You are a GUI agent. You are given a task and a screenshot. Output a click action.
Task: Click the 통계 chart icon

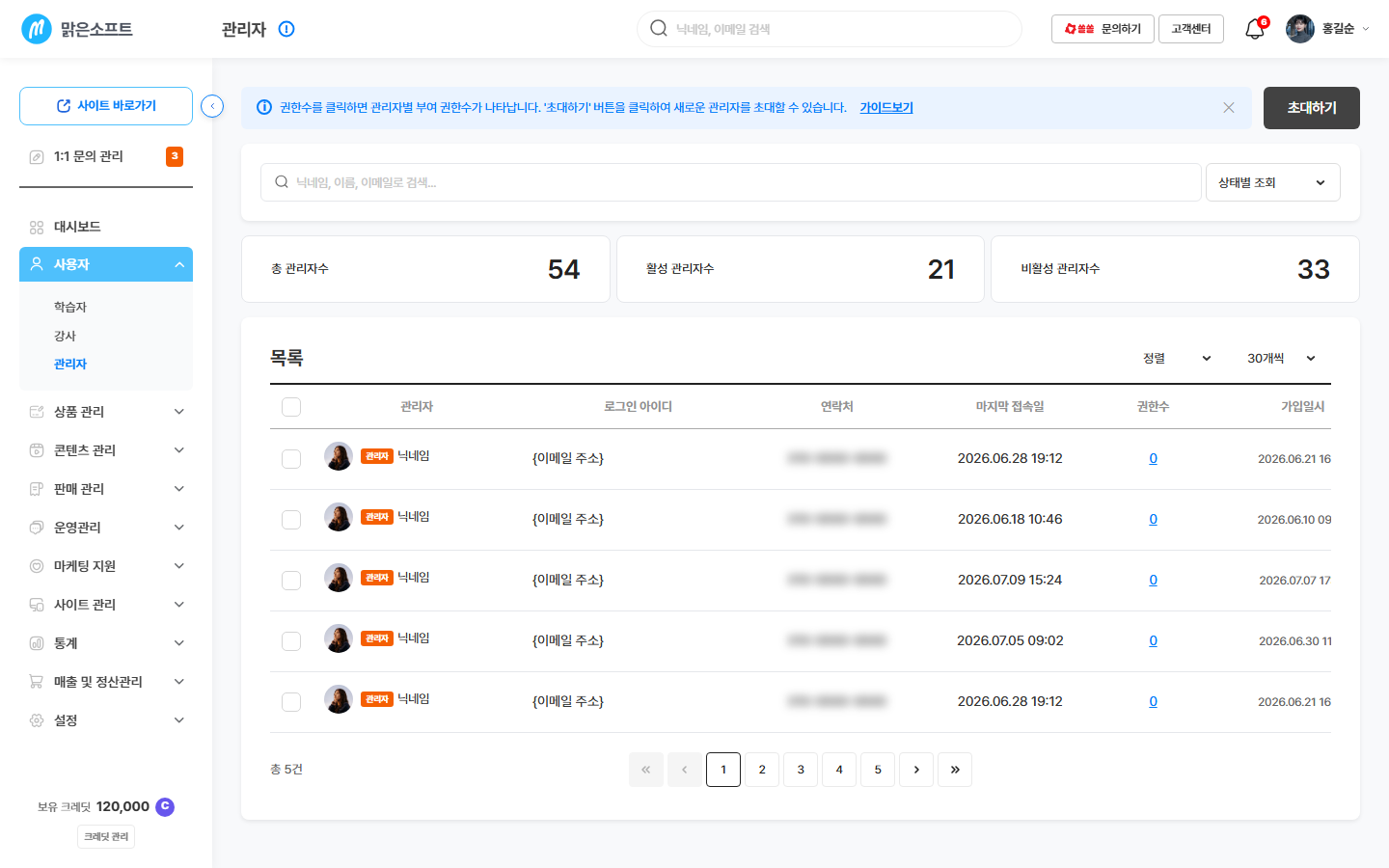point(37,643)
